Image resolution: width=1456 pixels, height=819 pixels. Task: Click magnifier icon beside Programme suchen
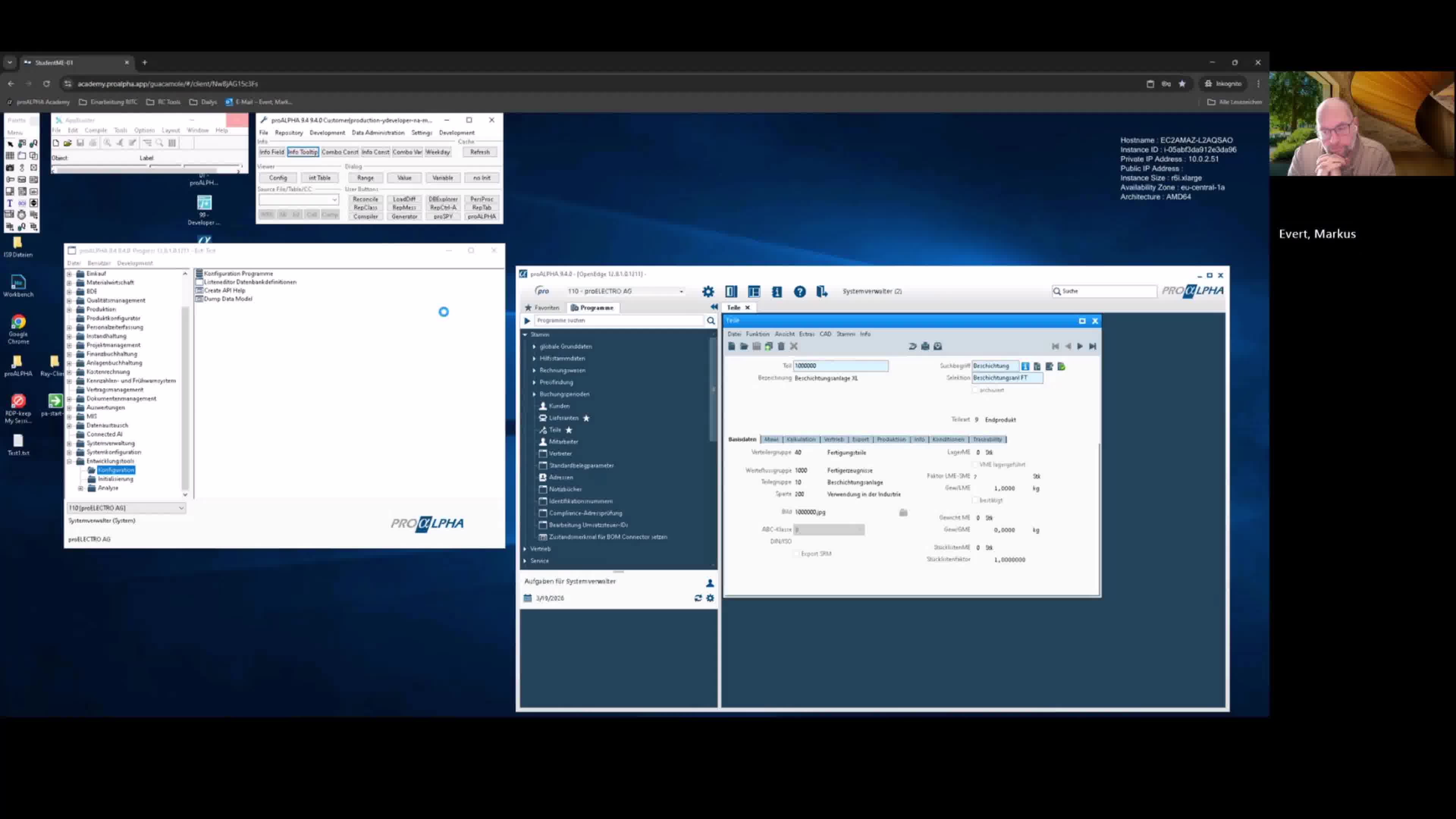click(x=711, y=320)
